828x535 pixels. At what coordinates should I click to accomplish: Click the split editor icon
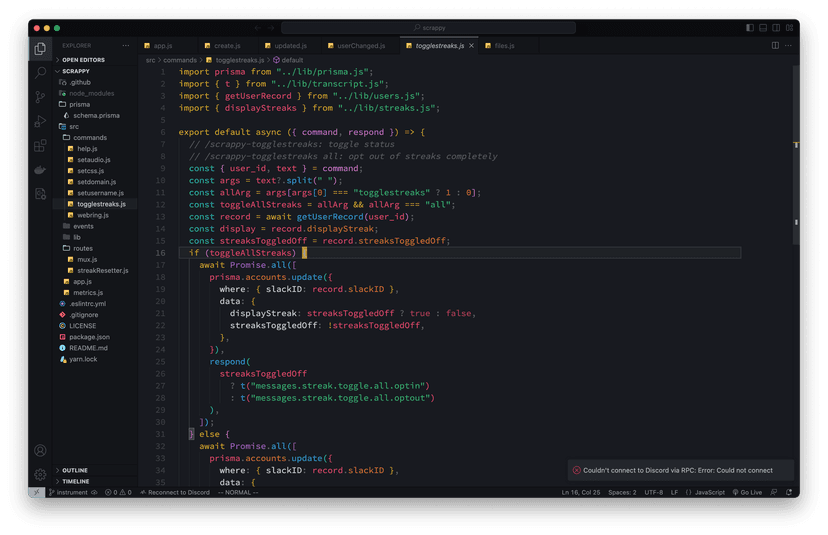click(x=775, y=45)
